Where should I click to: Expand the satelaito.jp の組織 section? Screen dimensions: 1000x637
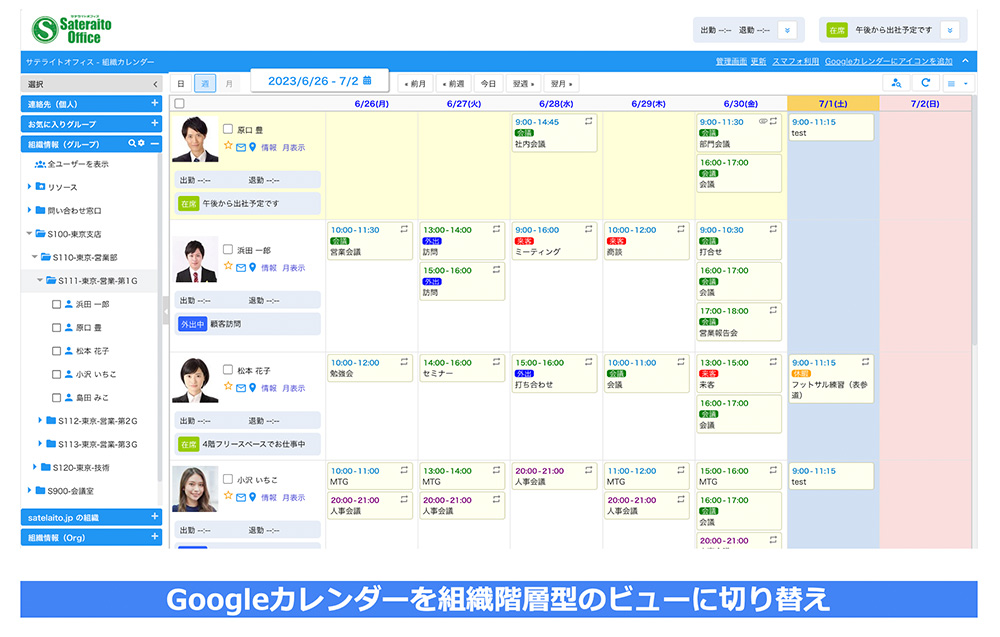154,516
